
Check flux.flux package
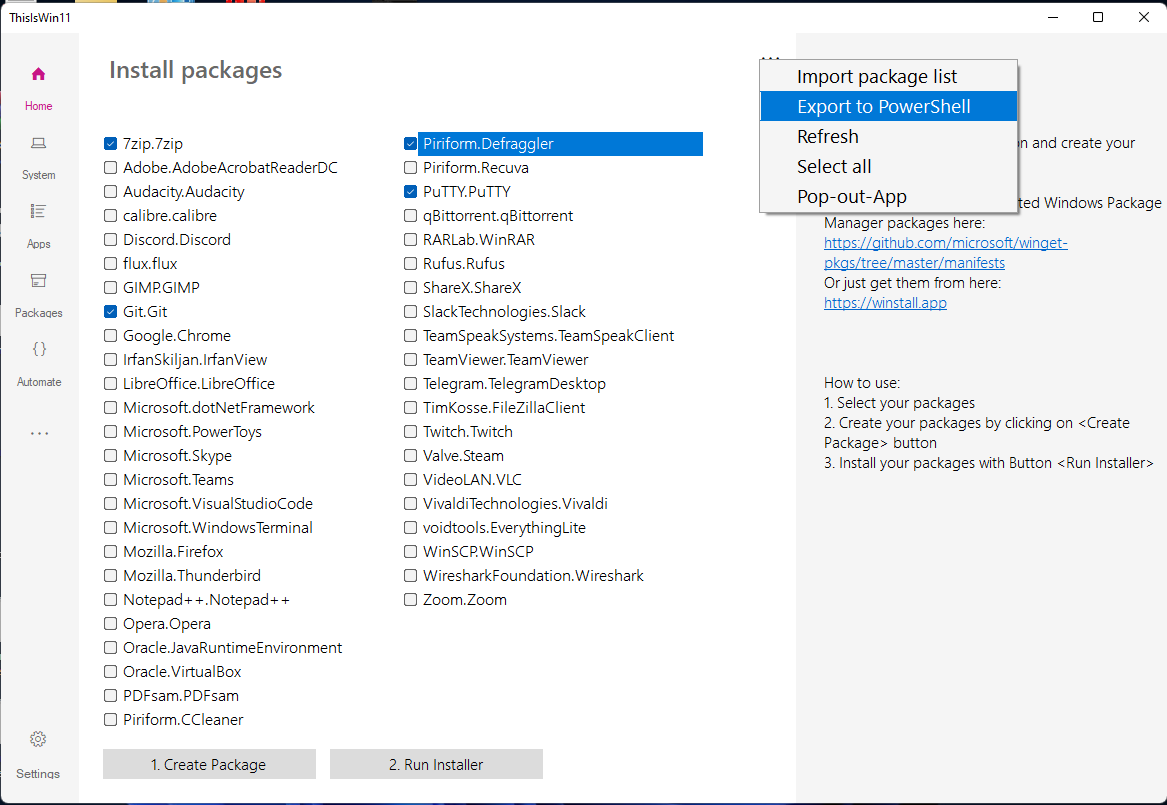110,263
